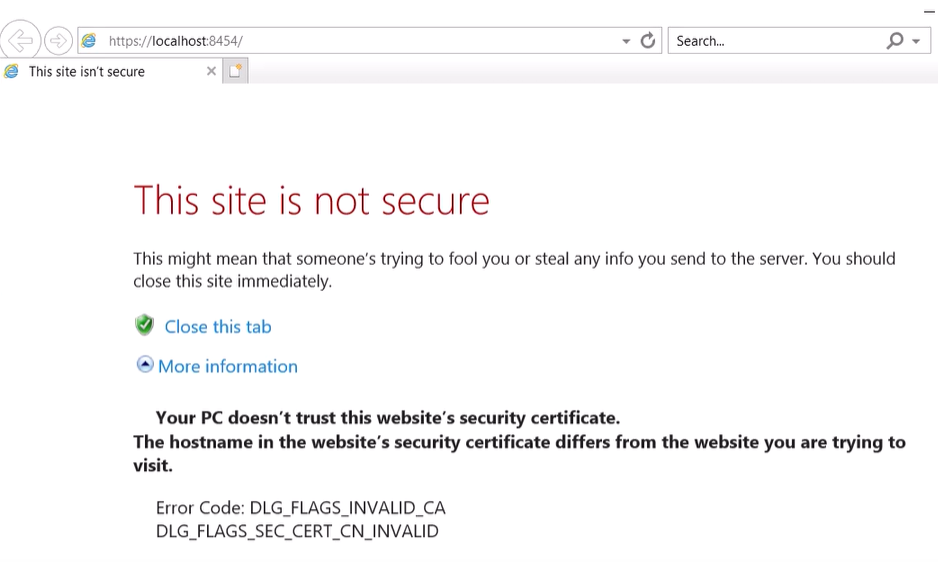938x562 pixels.
Task: Click the favicon on the browser tab
Action: coord(12,71)
